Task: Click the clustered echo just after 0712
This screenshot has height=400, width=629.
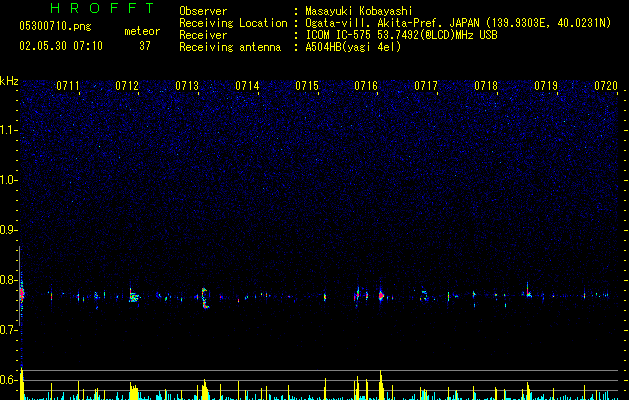Action: pyautogui.click(x=134, y=297)
